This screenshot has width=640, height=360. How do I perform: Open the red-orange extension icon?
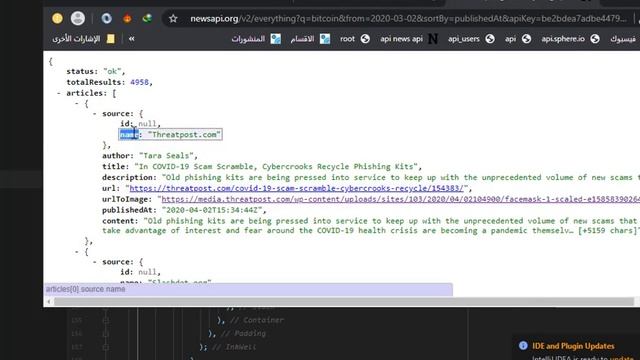coord(127,18)
